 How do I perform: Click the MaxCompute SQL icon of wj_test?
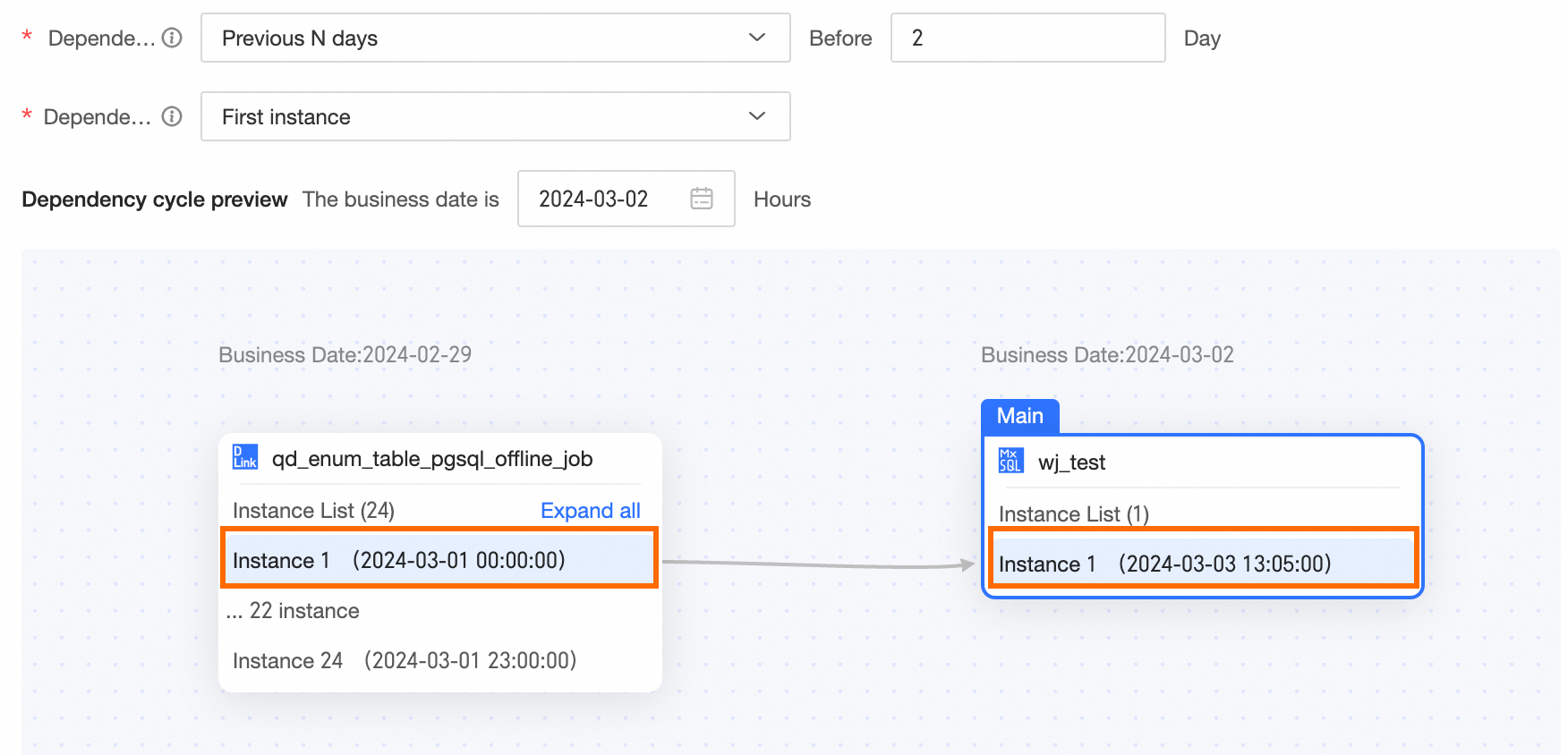click(1010, 461)
